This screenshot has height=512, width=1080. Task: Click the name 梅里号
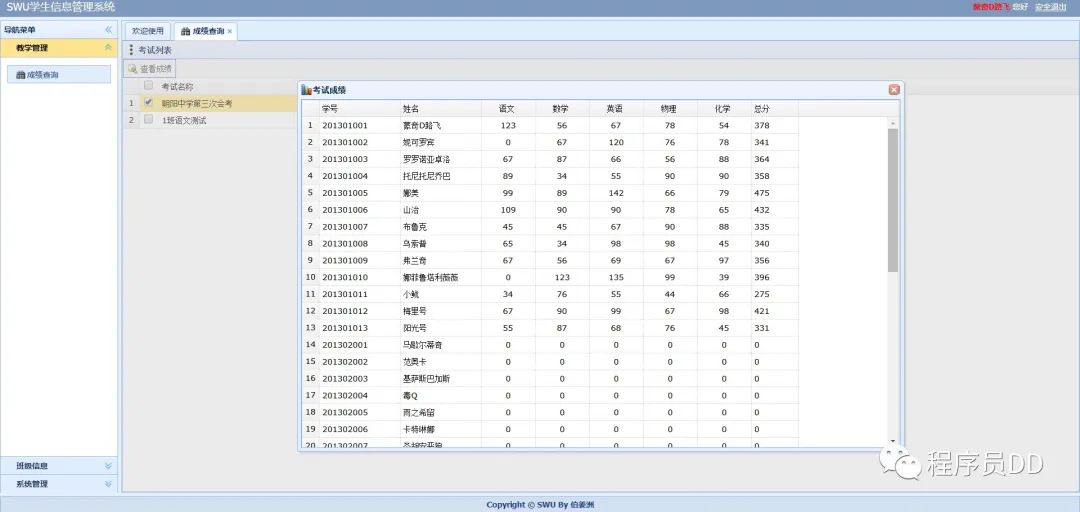click(x=415, y=311)
